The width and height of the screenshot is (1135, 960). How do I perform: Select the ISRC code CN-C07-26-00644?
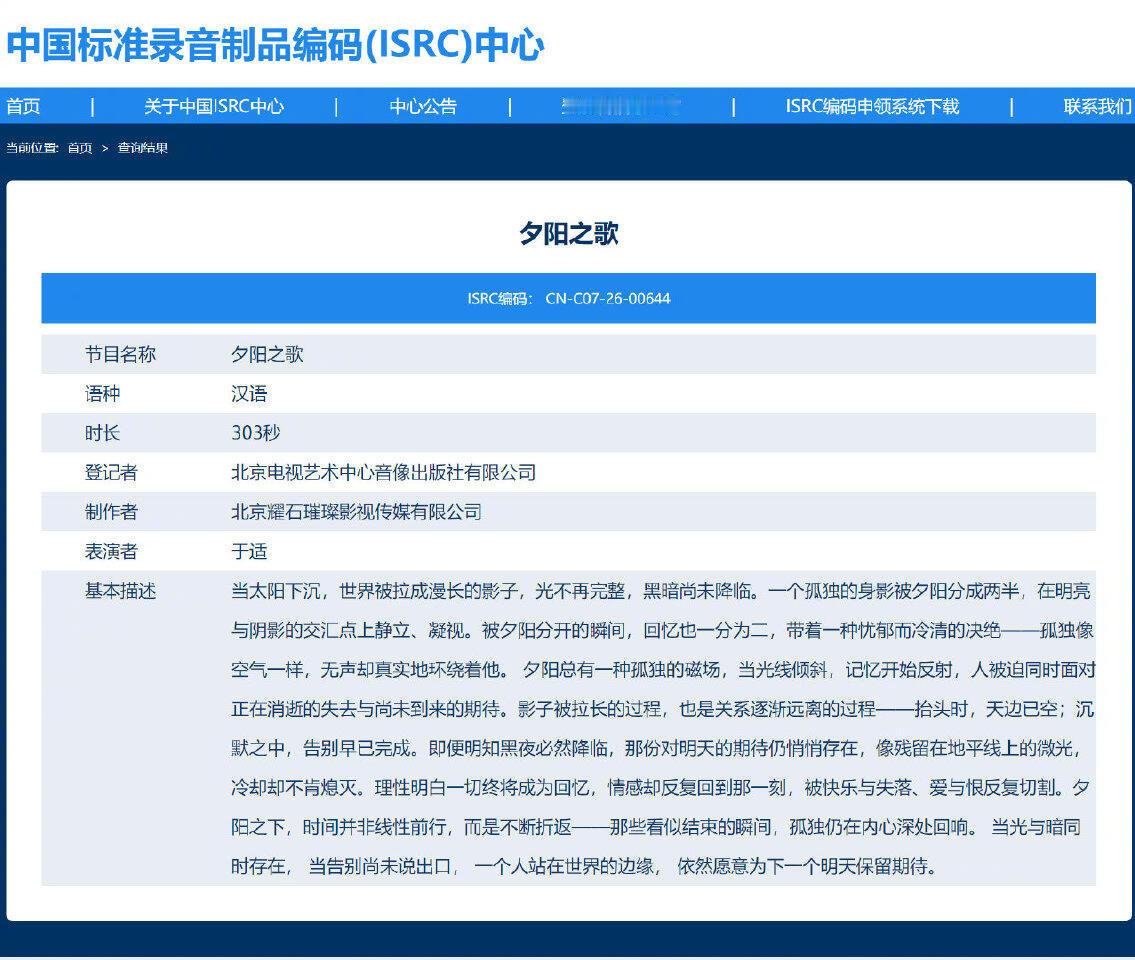608,298
